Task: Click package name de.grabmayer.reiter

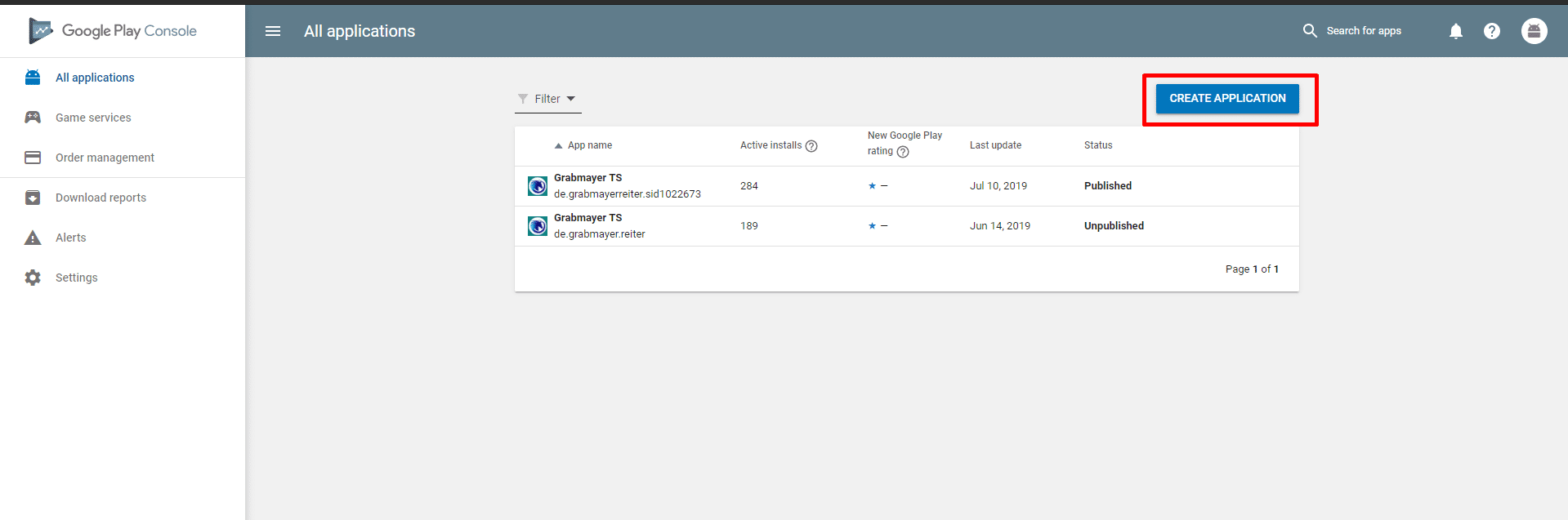Action: tap(600, 234)
